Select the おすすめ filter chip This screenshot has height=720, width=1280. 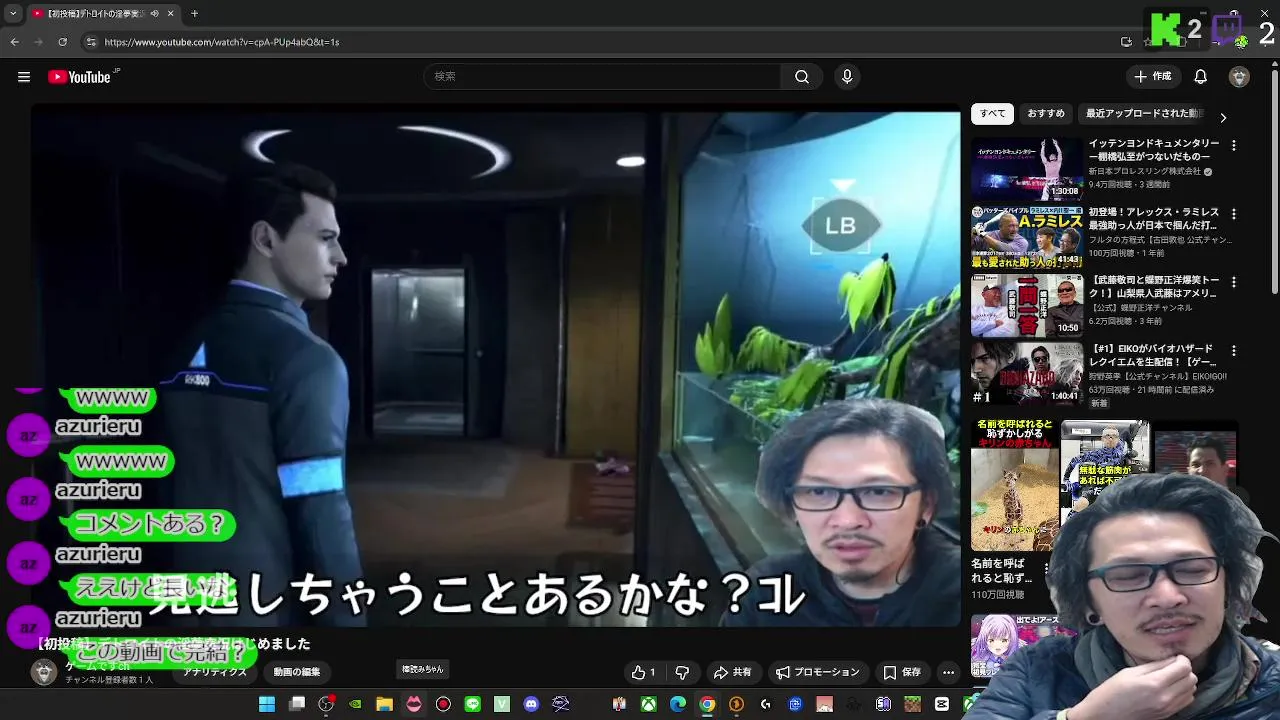click(1046, 114)
